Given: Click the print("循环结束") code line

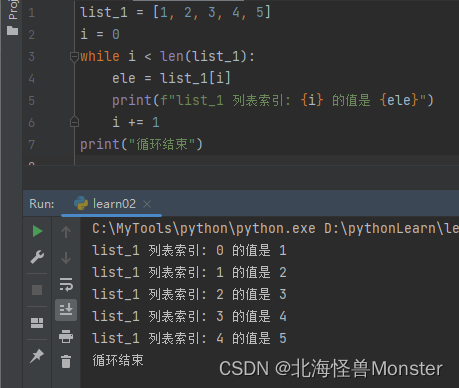Looking at the screenshot, I should pyautogui.click(x=141, y=144).
